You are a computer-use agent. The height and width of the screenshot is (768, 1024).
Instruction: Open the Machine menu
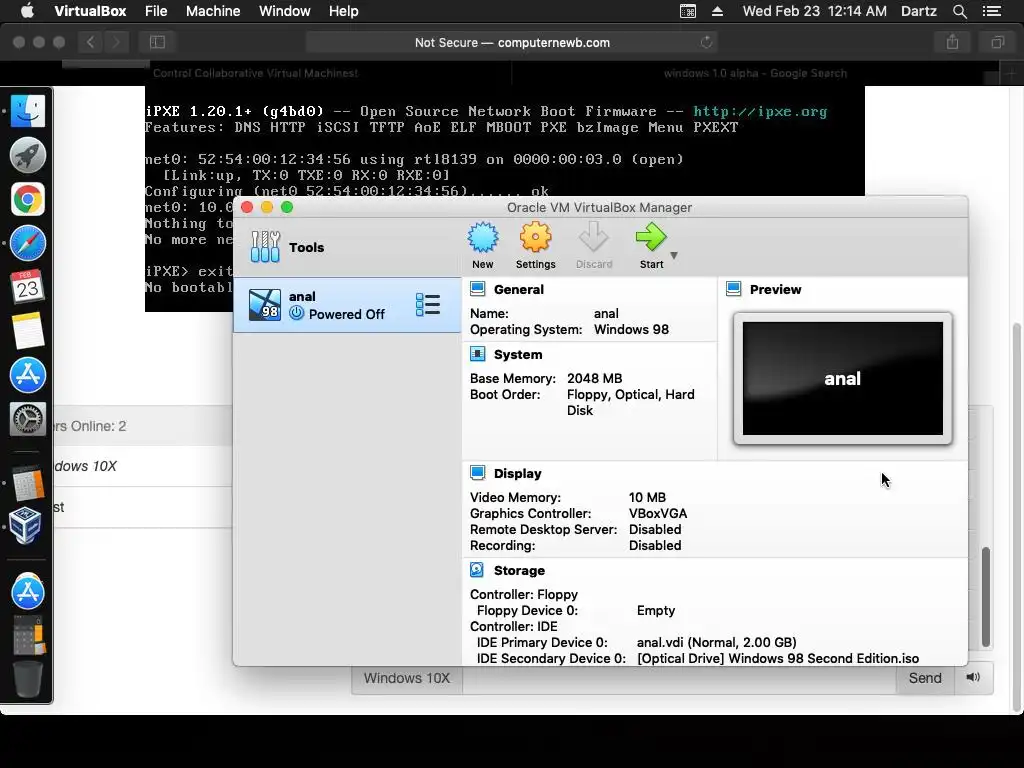(213, 11)
